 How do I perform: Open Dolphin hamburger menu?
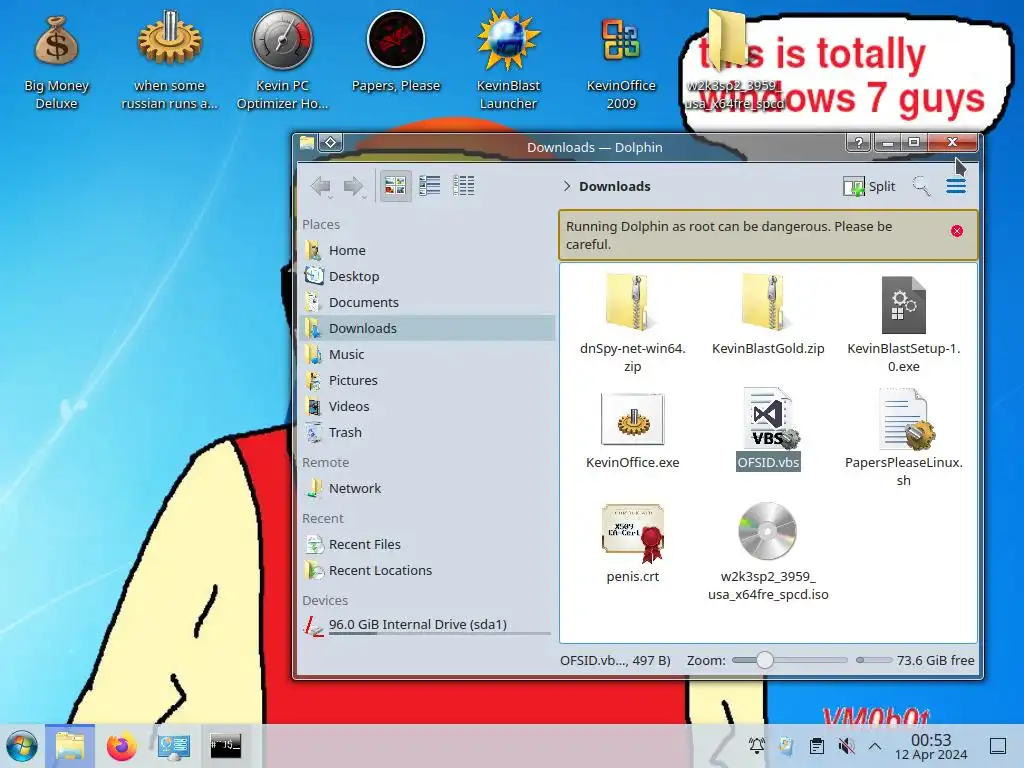point(956,186)
